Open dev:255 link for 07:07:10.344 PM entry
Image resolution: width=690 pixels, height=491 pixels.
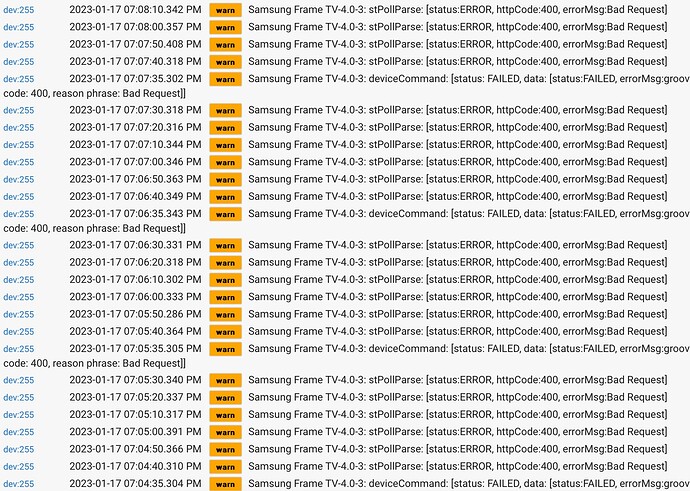[x=18, y=145]
